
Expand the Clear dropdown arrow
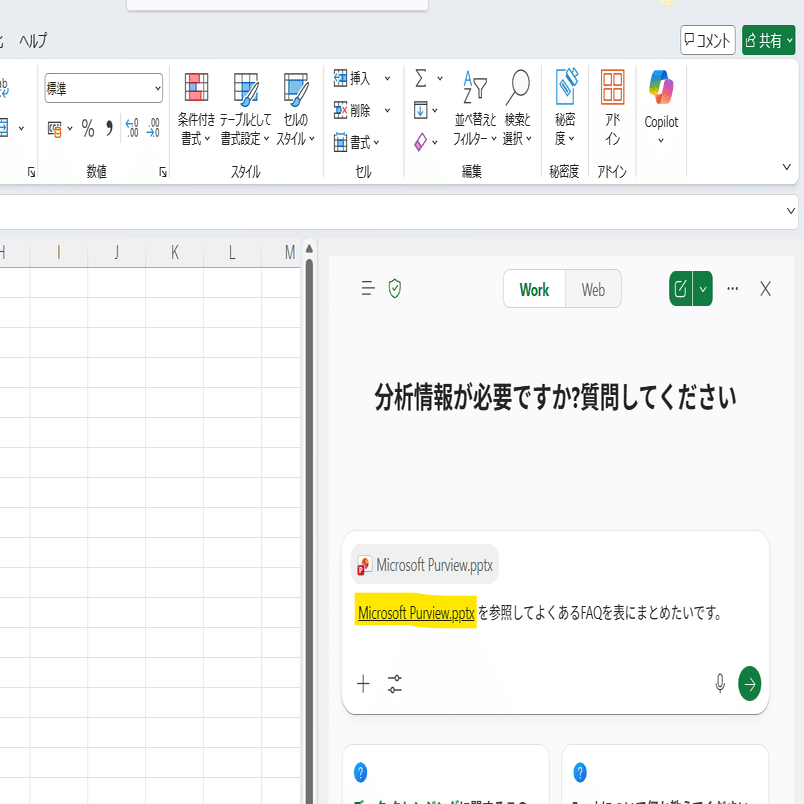pos(434,142)
